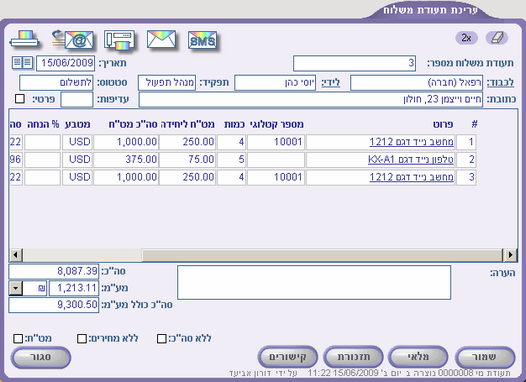Check the ללא מחירים option
The height and width of the screenshot is (382, 526).
pyautogui.click(x=82, y=338)
